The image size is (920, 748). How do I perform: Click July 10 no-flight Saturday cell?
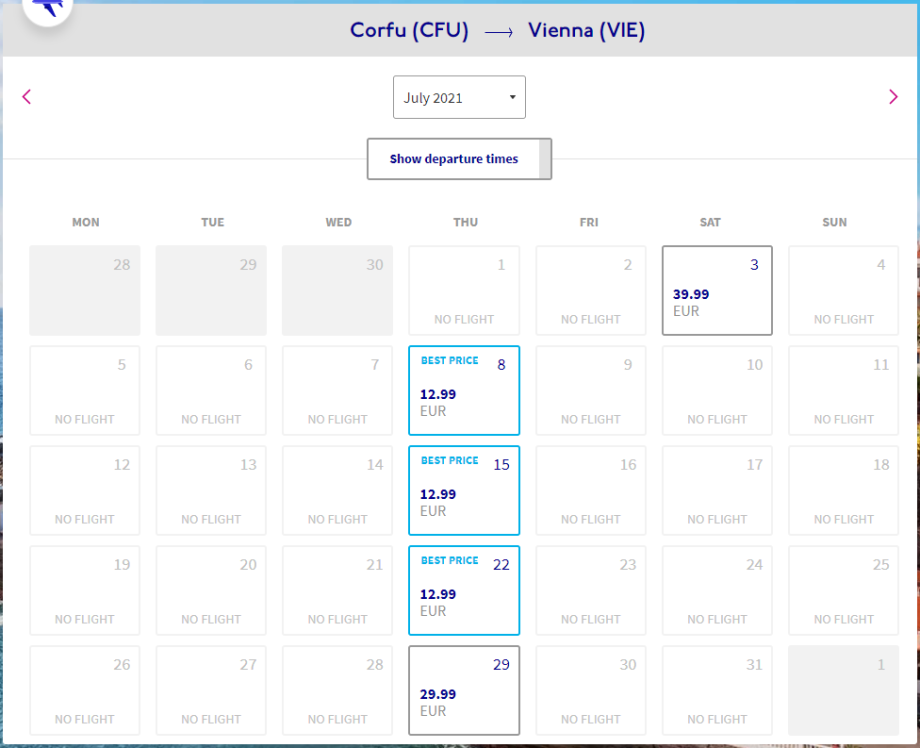pos(717,390)
